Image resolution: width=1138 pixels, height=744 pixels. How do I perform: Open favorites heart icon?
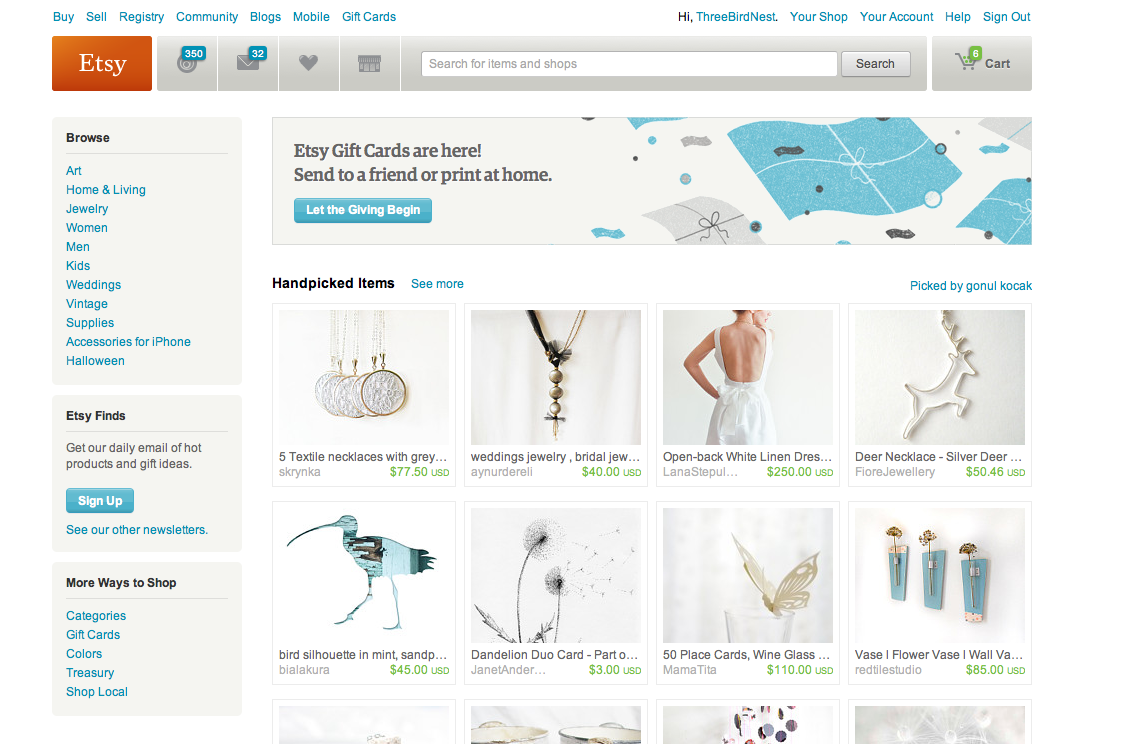[308, 63]
